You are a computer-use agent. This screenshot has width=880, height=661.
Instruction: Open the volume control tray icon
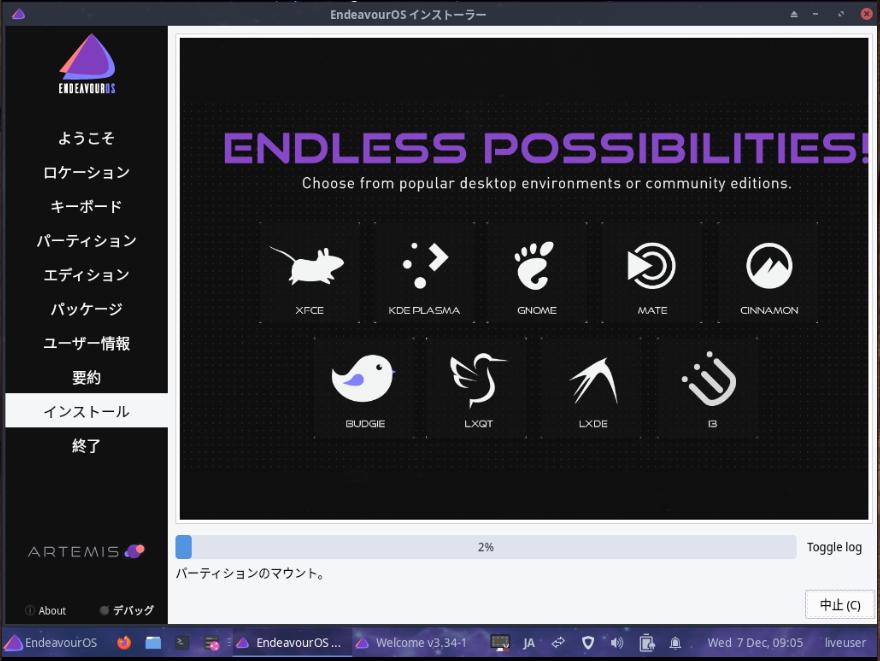pos(616,642)
